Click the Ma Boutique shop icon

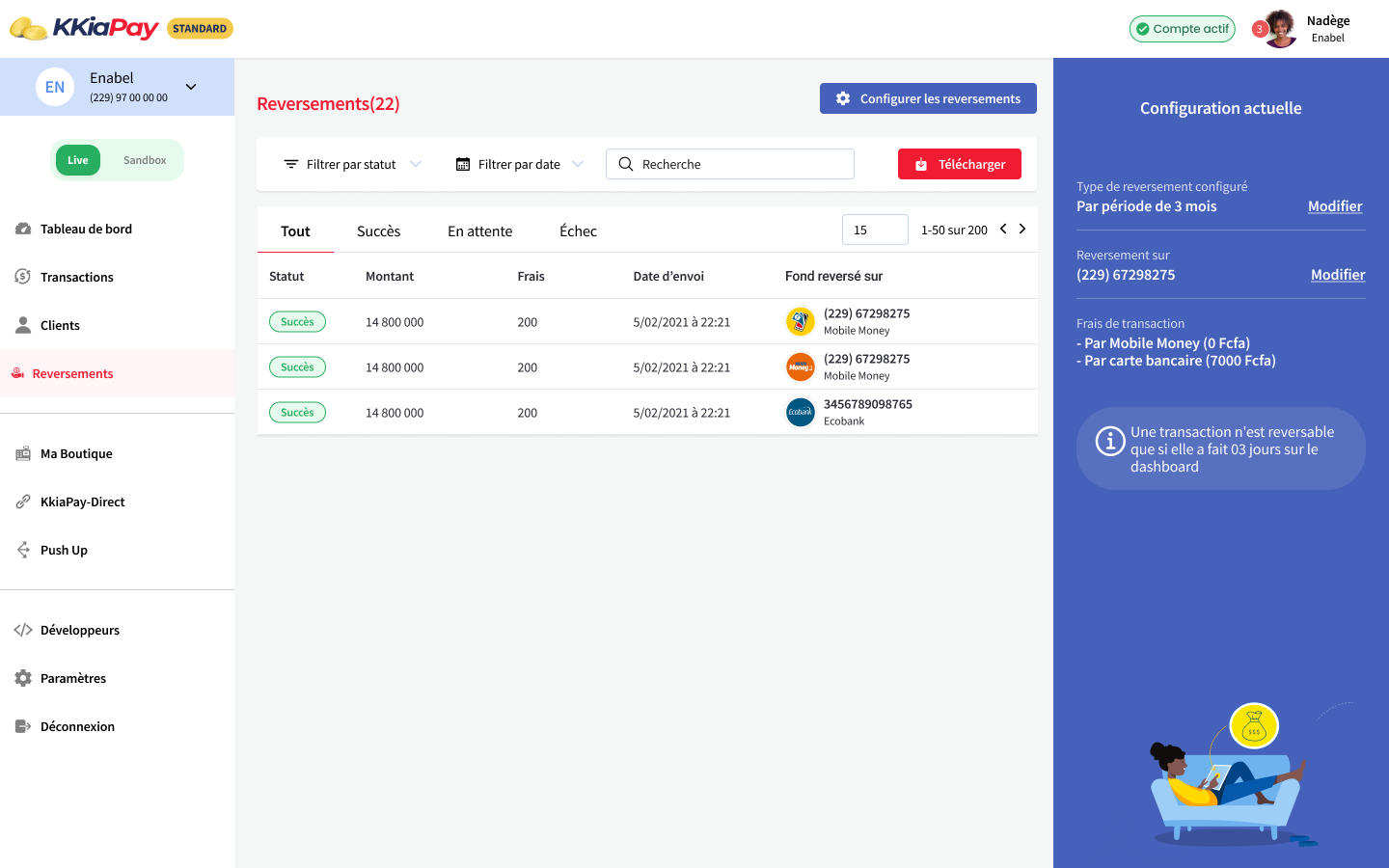(23, 453)
